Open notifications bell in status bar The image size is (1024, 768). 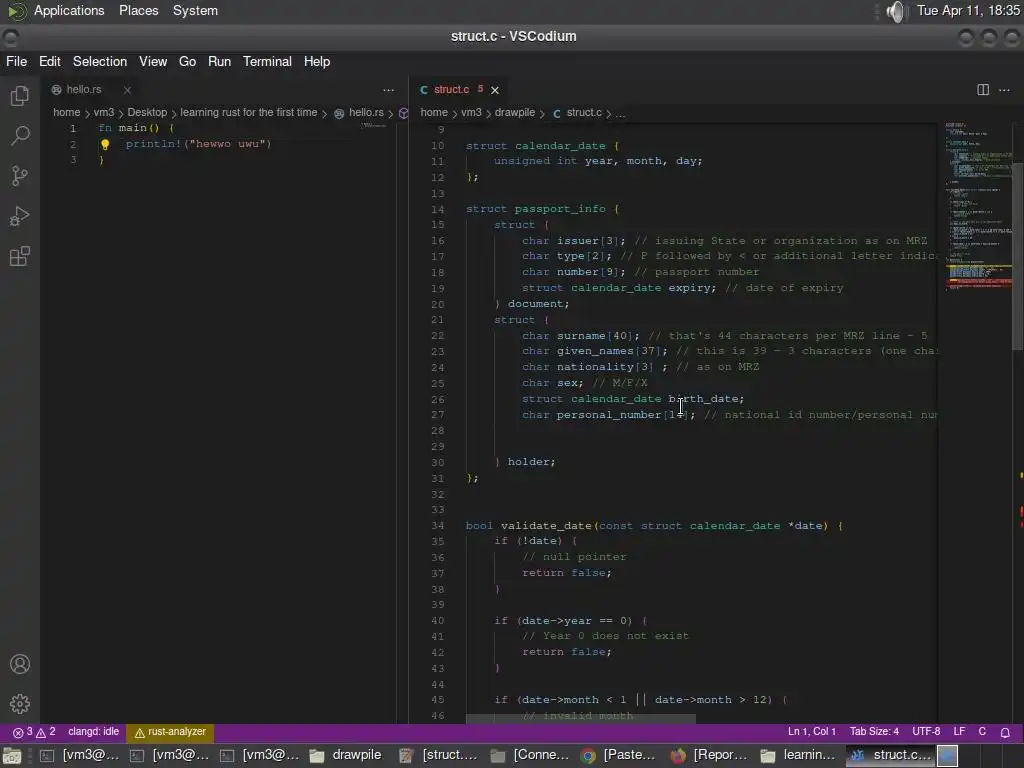(1005, 732)
